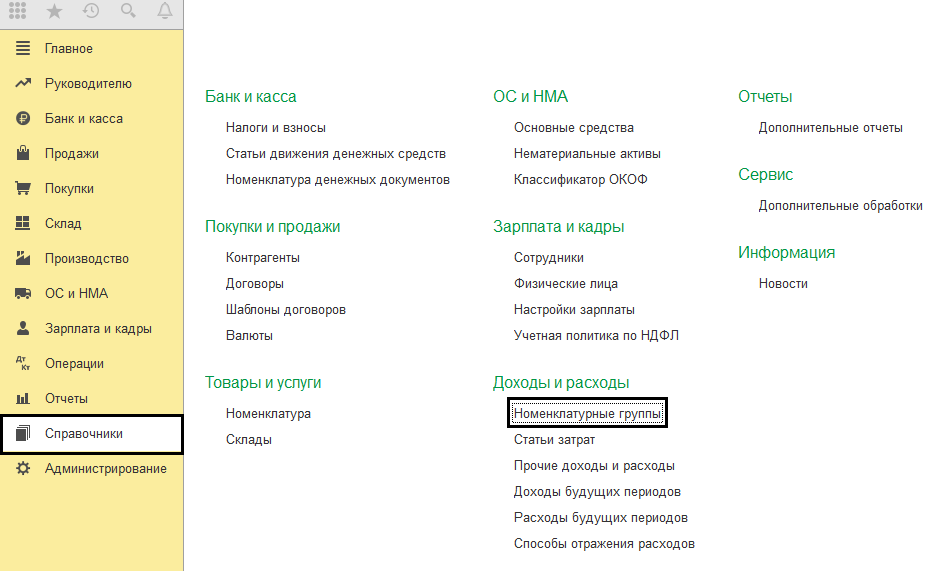Click the Производство factory icon

point(23,259)
